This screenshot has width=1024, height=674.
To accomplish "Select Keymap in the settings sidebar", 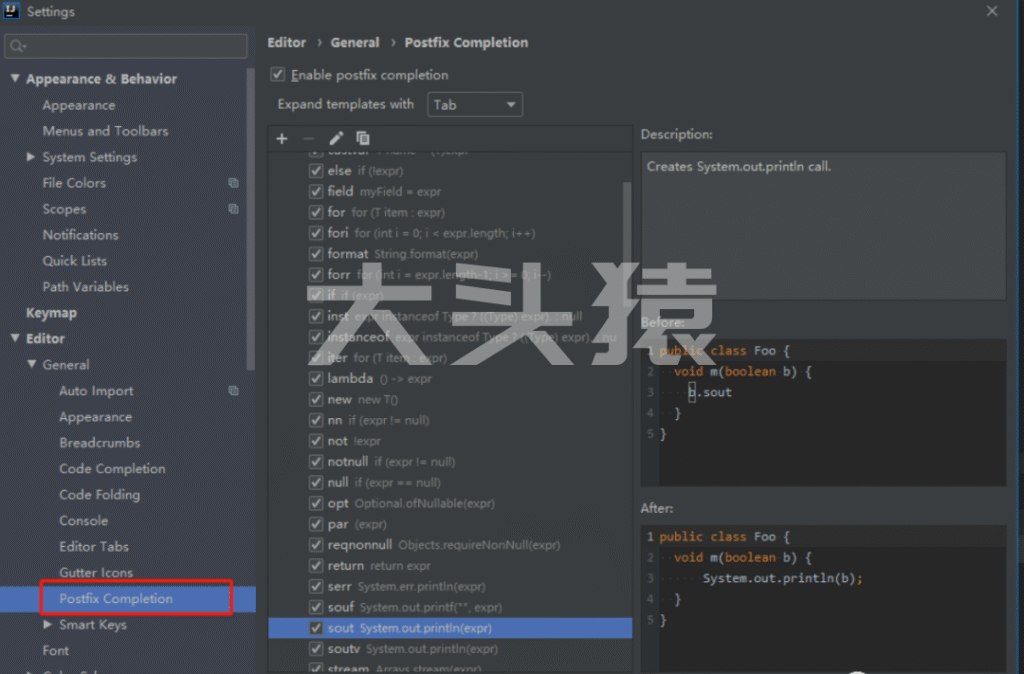I will pos(51,313).
